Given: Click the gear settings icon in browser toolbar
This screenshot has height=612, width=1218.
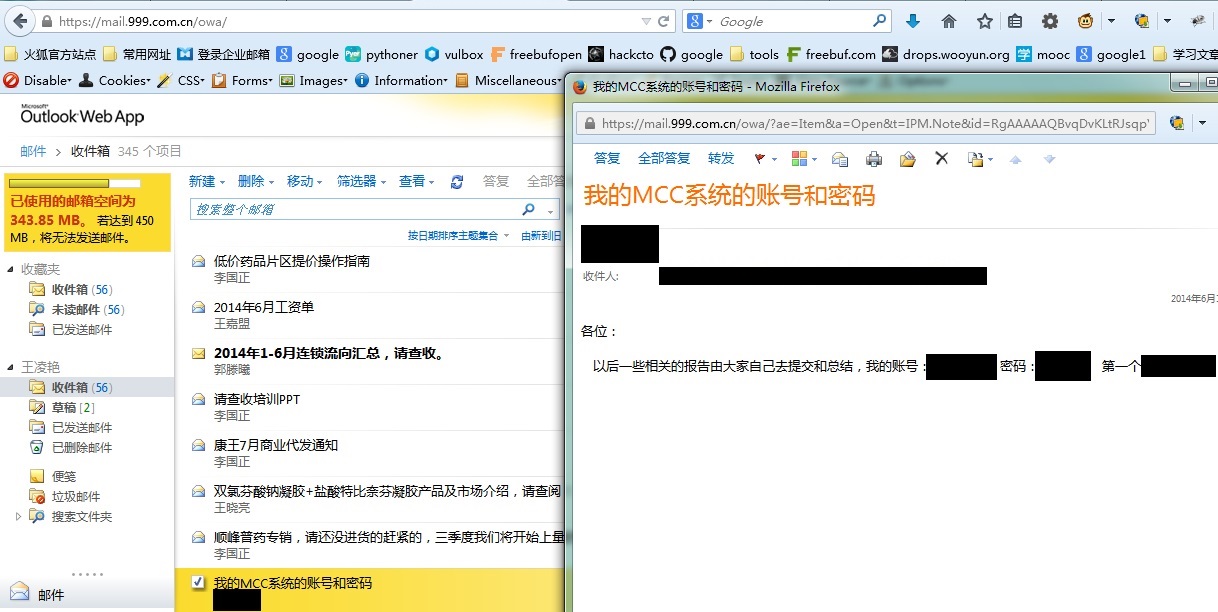Looking at the screenshot, I should coord(1050,21).
